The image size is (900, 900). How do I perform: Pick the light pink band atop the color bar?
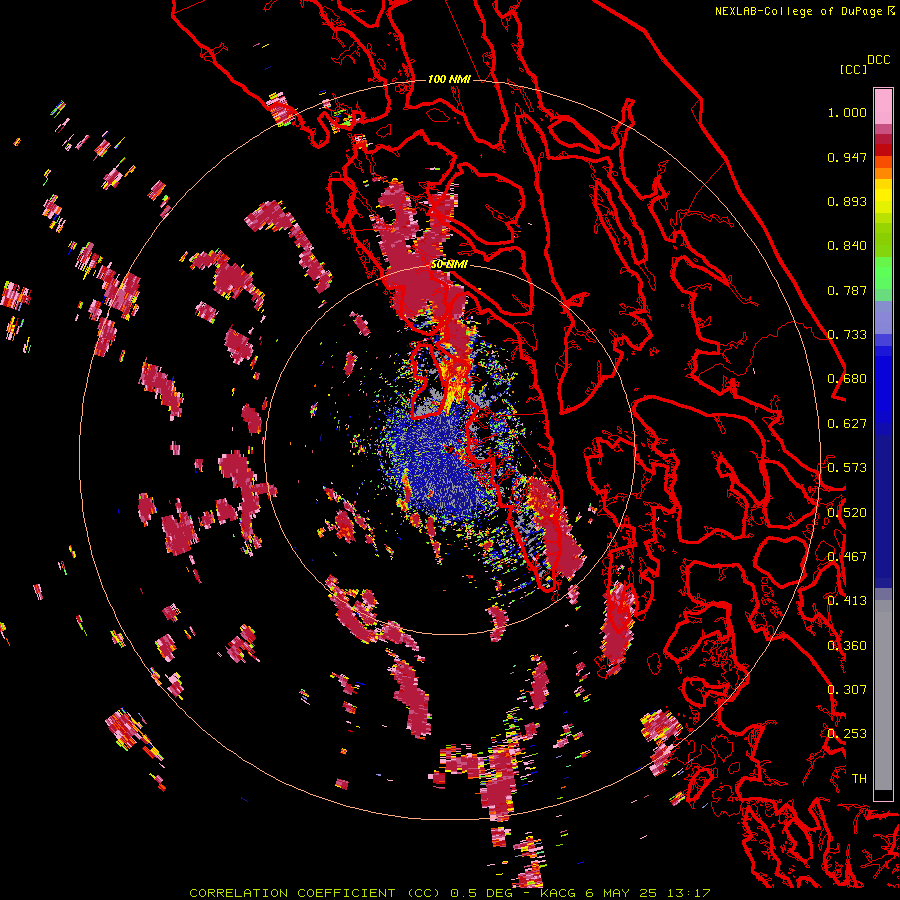pyautogui.click(x=883, y=106)
